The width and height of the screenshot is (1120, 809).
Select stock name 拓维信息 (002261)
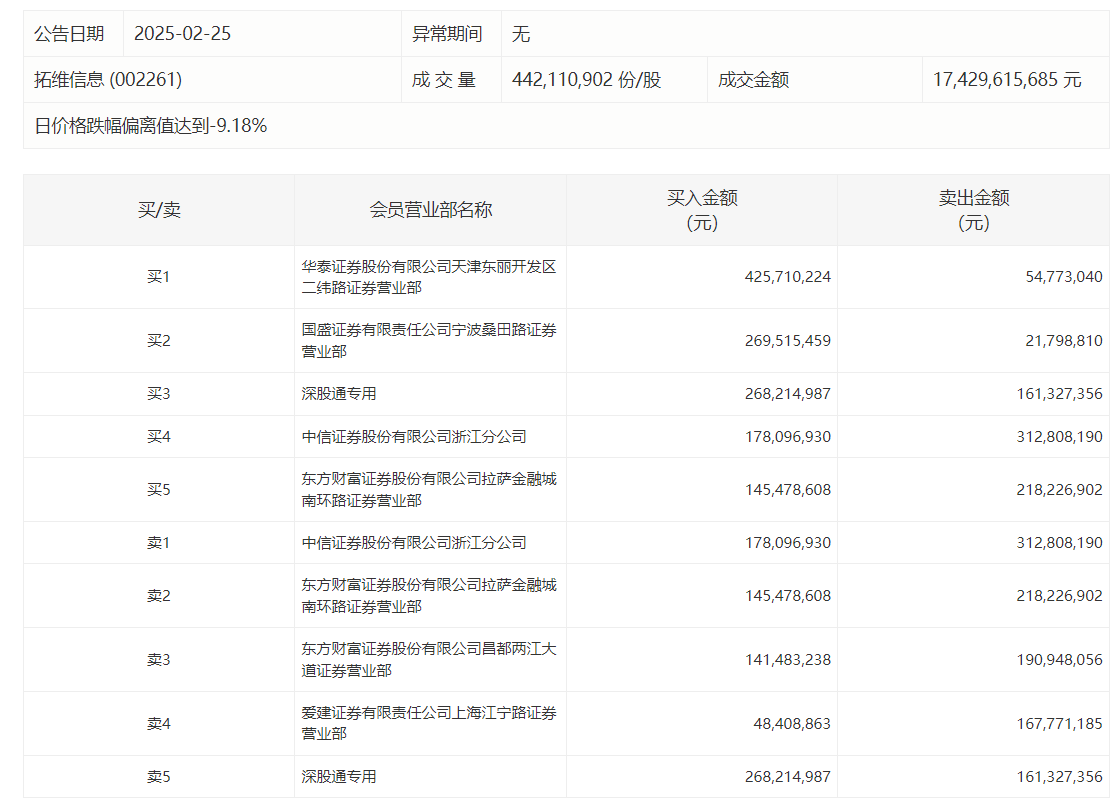108,79
